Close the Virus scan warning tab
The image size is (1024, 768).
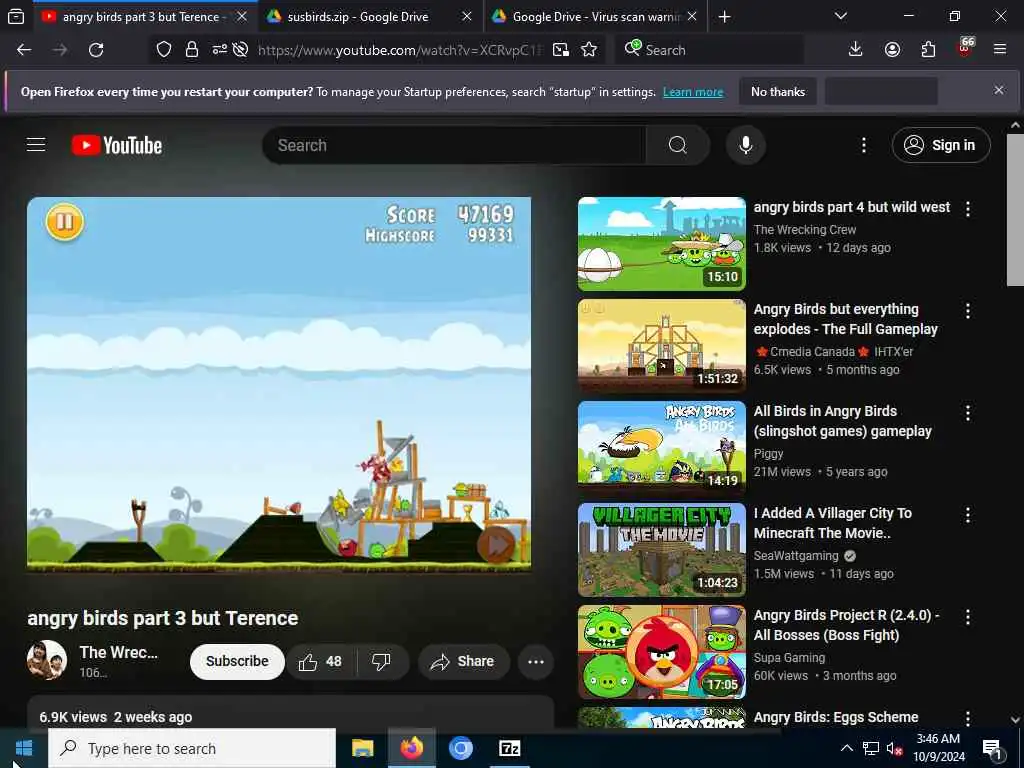click(692, 16)
